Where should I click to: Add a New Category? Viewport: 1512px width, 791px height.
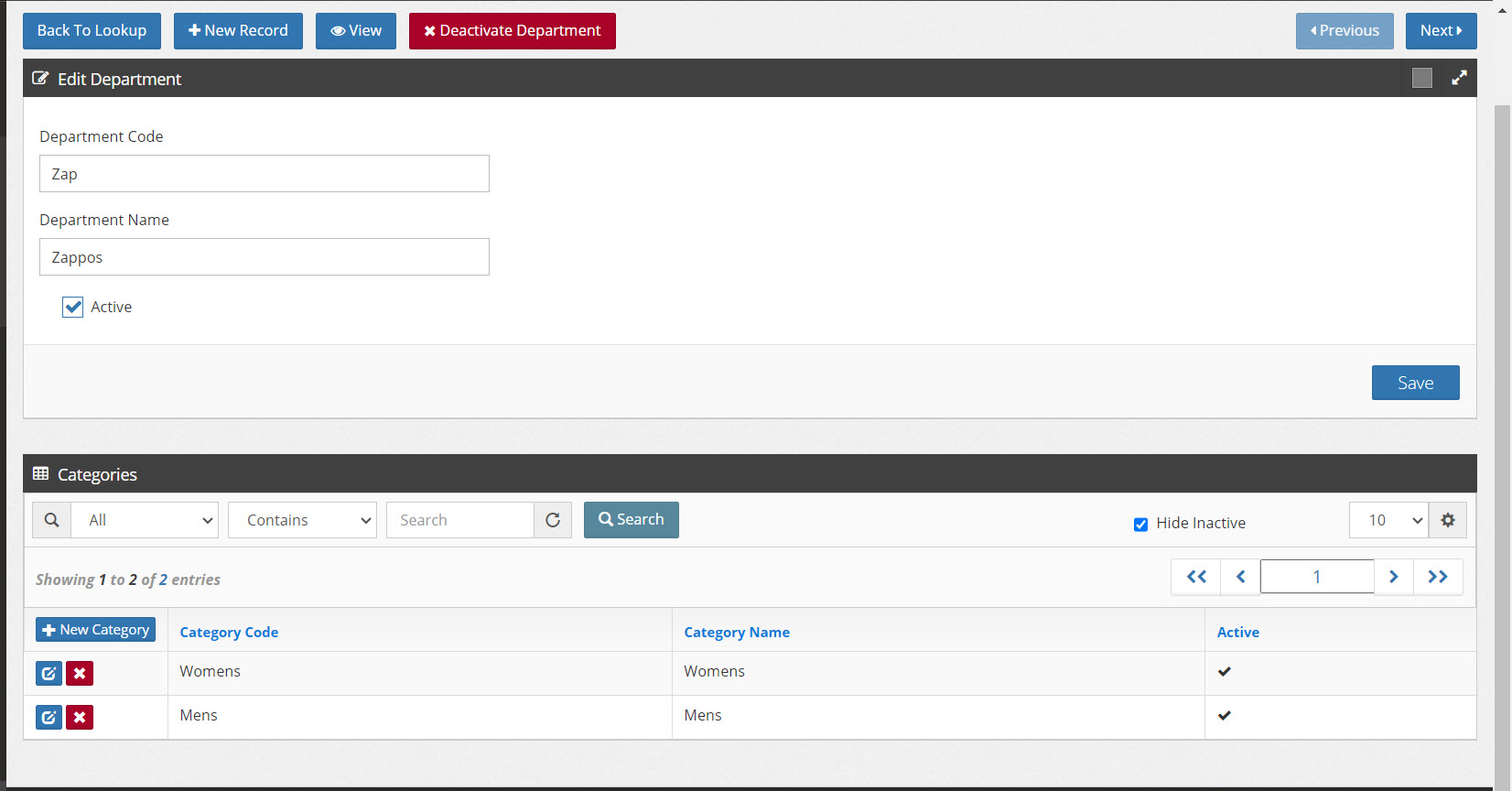pos(95,630)
